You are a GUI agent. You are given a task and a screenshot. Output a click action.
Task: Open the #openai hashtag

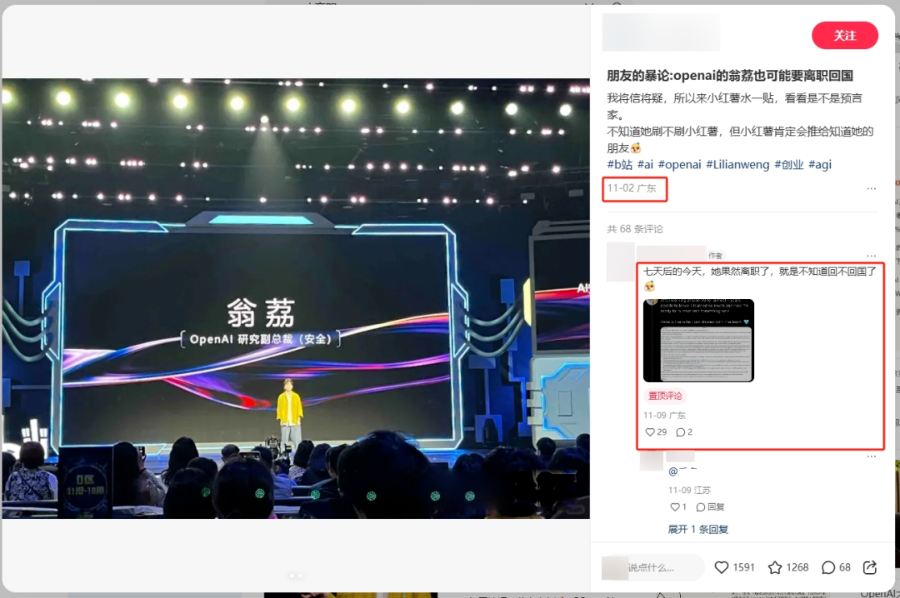(x=680, y=165)
